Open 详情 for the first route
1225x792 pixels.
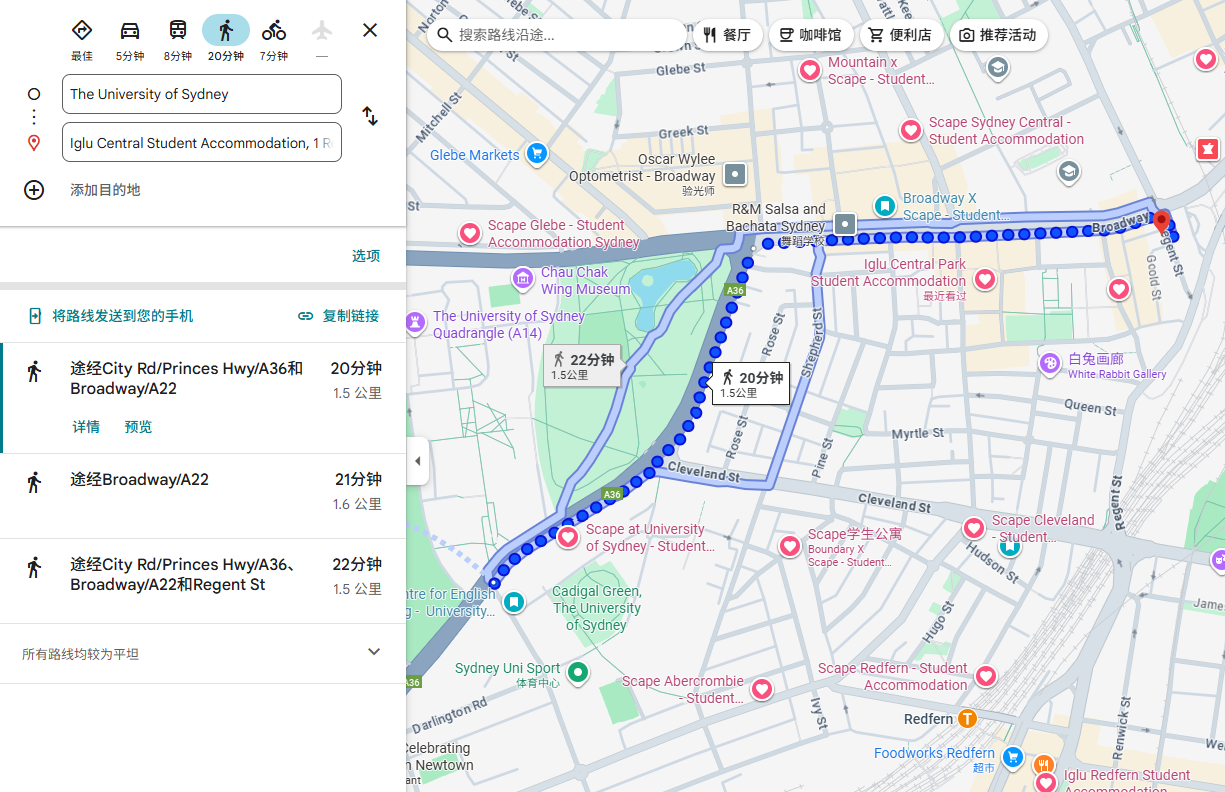point(86,427)
